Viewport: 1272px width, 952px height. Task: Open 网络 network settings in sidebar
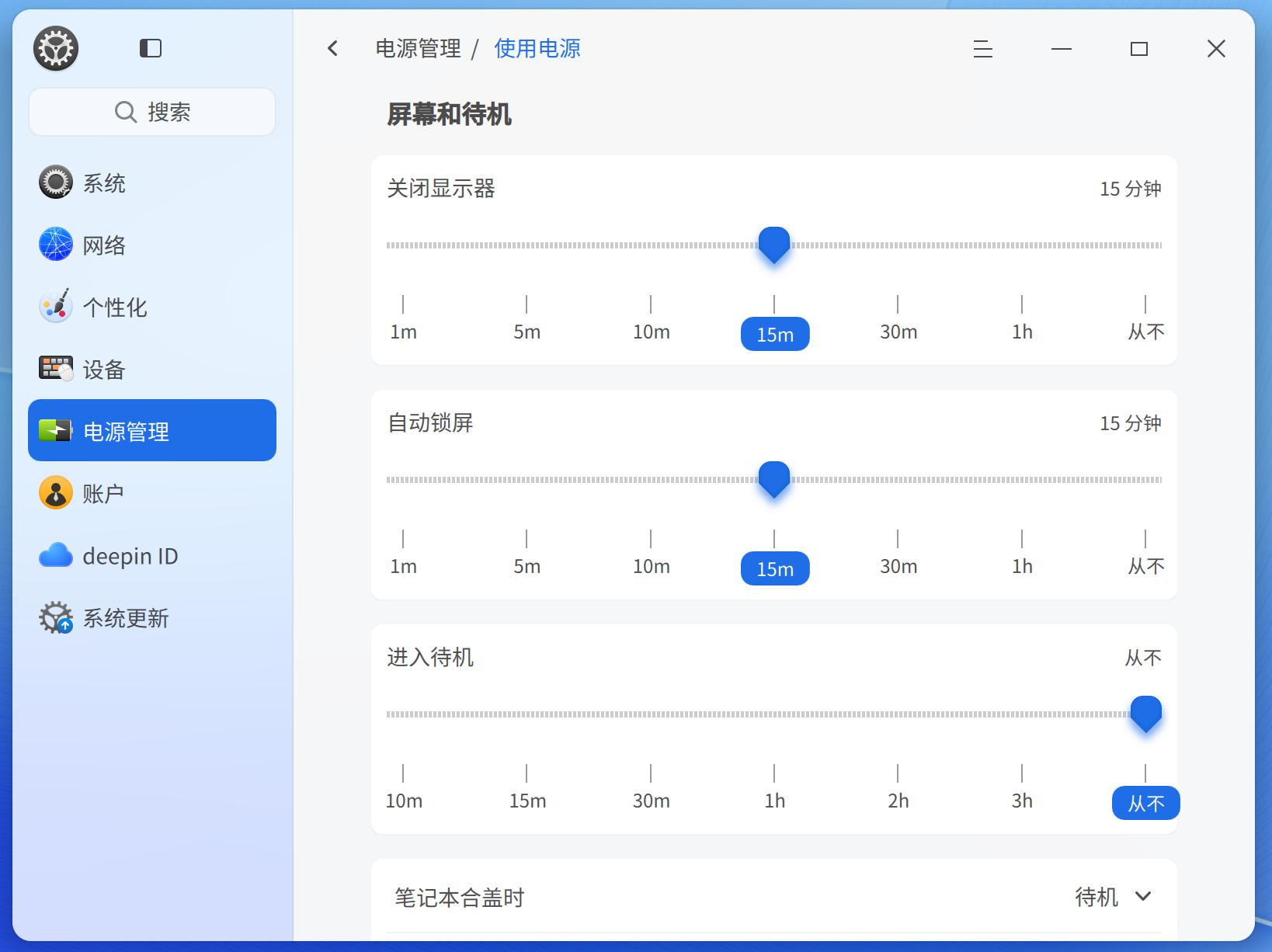coord(152,245)
